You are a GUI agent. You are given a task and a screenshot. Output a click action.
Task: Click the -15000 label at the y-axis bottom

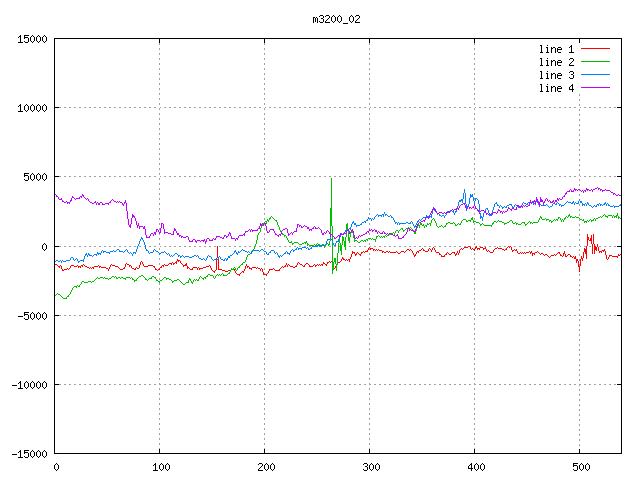point(29,453)
